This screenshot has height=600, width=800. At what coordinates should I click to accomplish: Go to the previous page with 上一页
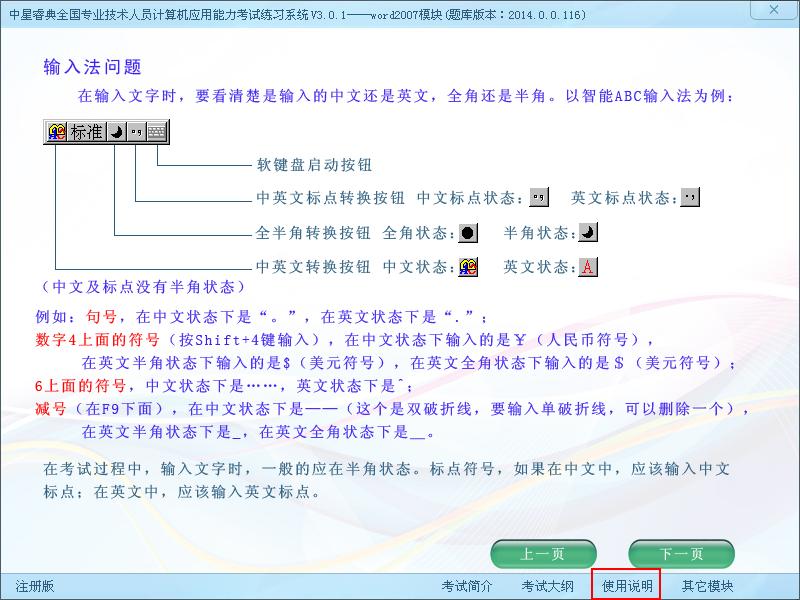pos(543,554)
